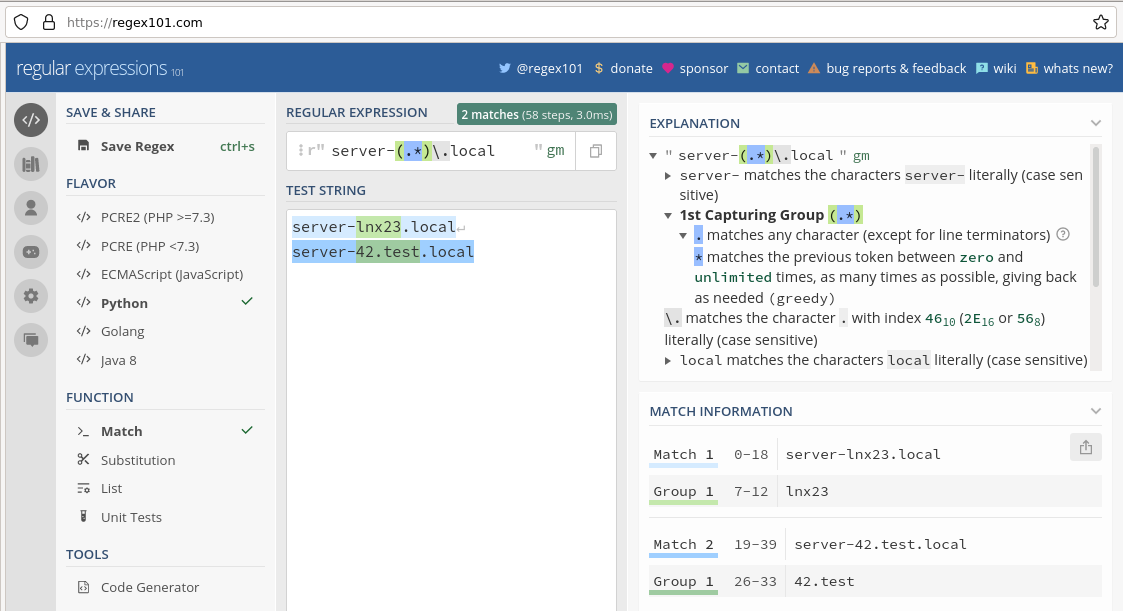Choose the Golang flavor
The image size is (1123, 611).
point(122,331)
